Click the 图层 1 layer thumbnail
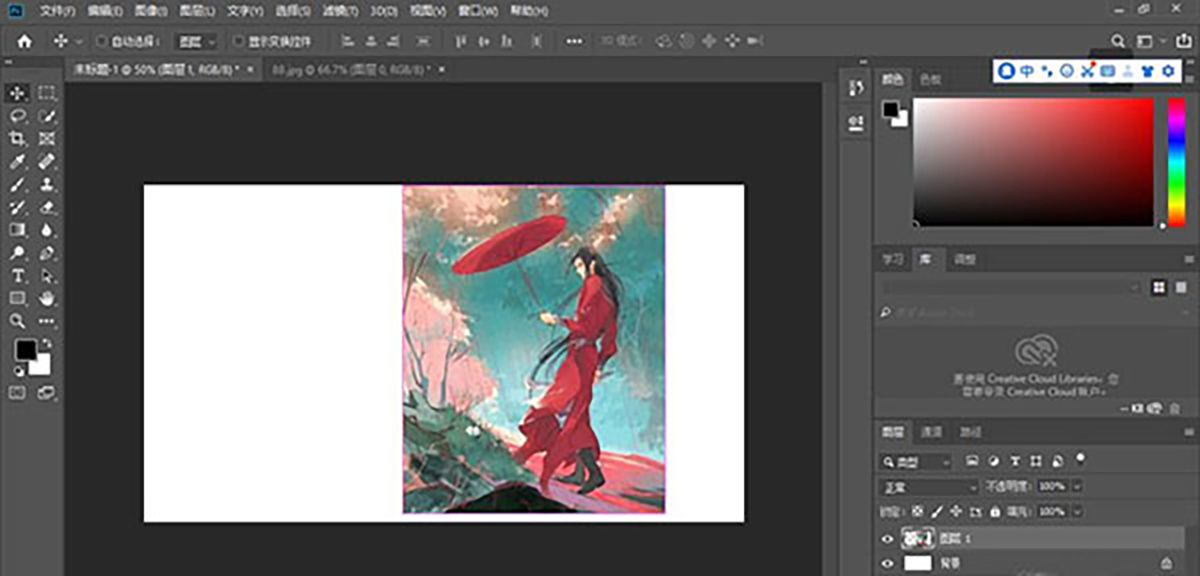The image size is (1200, 576). (x=917, y=539)
